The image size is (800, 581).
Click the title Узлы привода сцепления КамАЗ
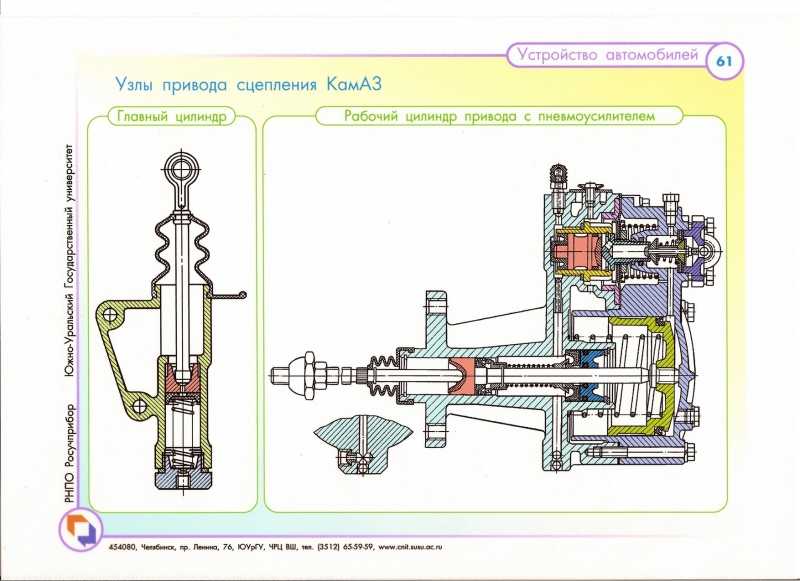click(248, 84)
